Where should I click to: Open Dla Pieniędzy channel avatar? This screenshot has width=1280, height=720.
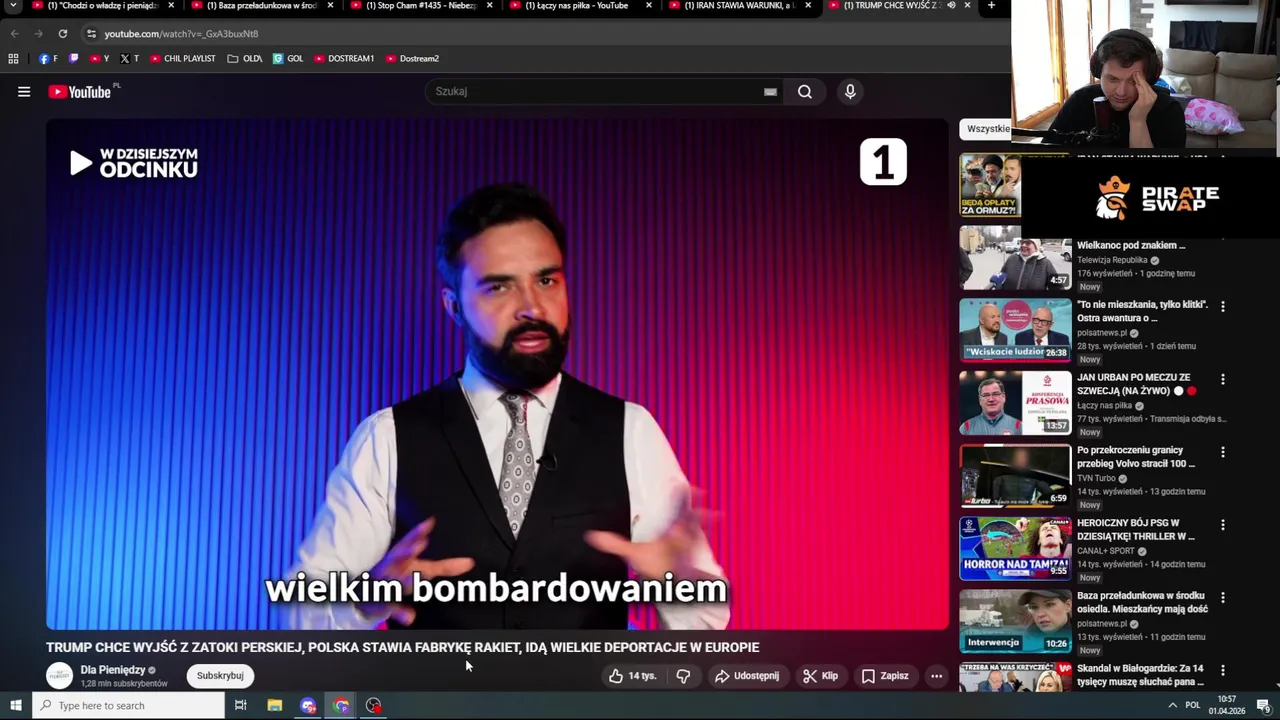[60, 676]
